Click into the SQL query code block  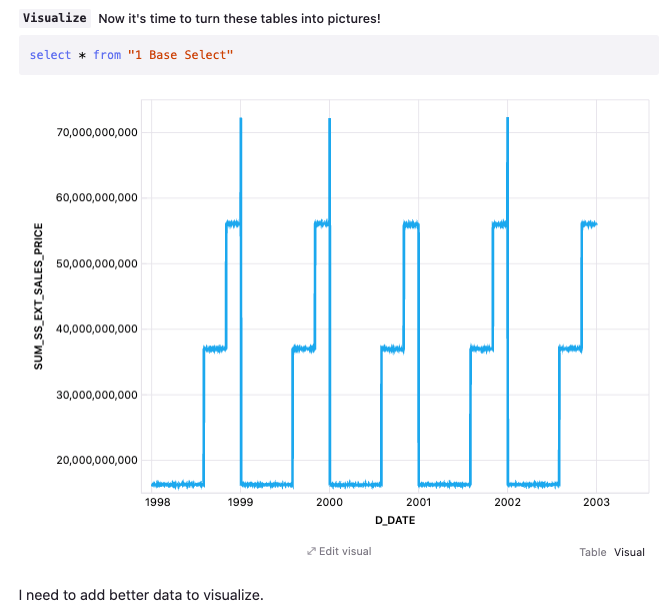pyautogui.click(x=400, y=55)
